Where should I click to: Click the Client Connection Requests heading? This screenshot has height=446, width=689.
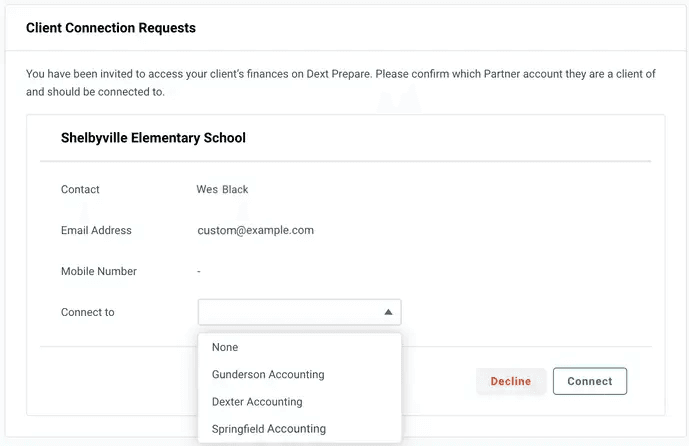[x=111, y=28]
